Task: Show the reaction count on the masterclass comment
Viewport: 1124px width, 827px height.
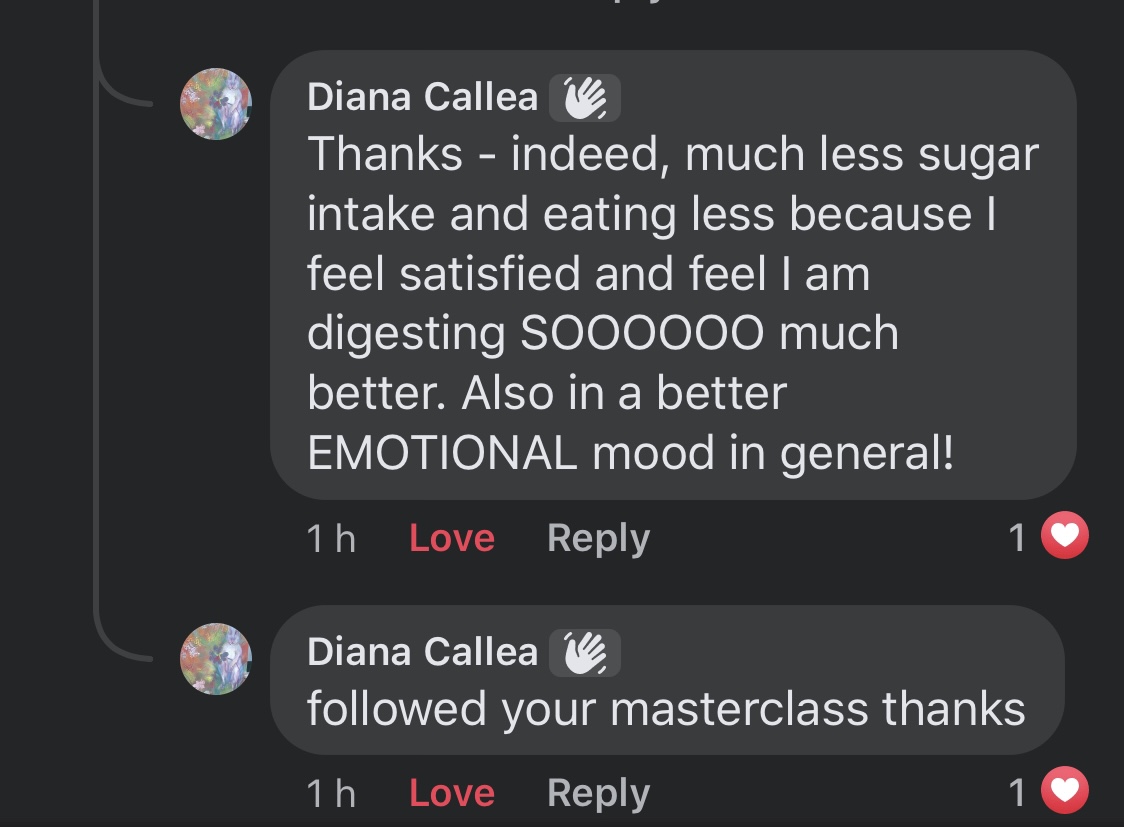Action: coord(1018,793)
